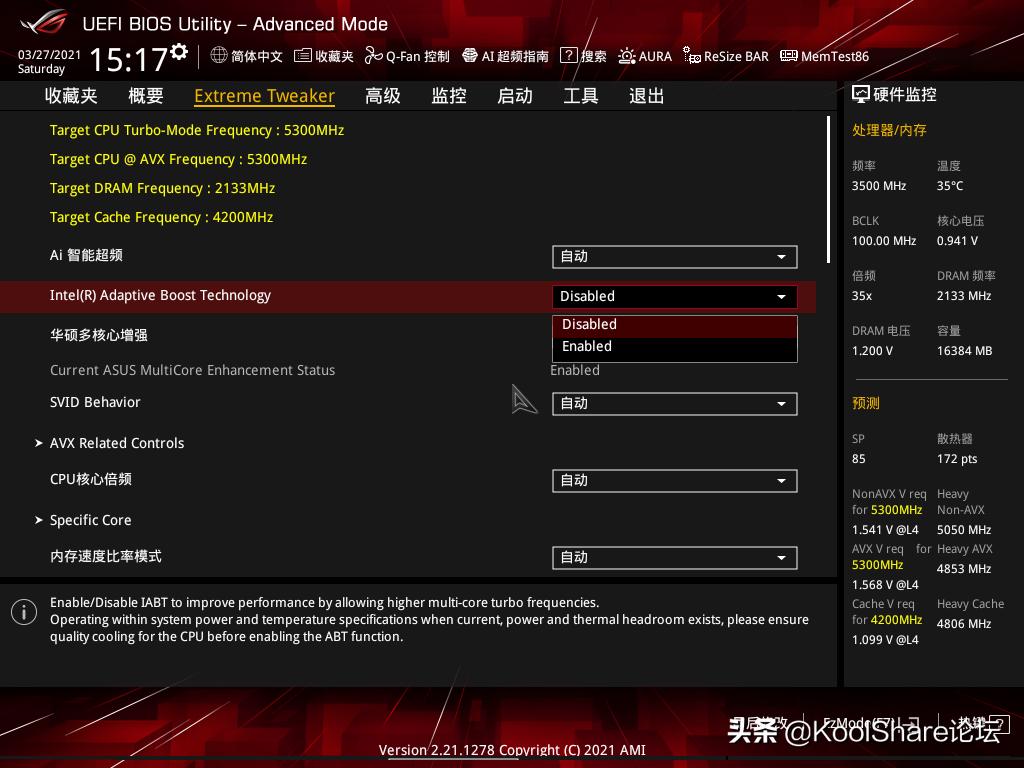Click the ReSize BAR icon
1024x768 pixels.
click(x=692, y=56)
